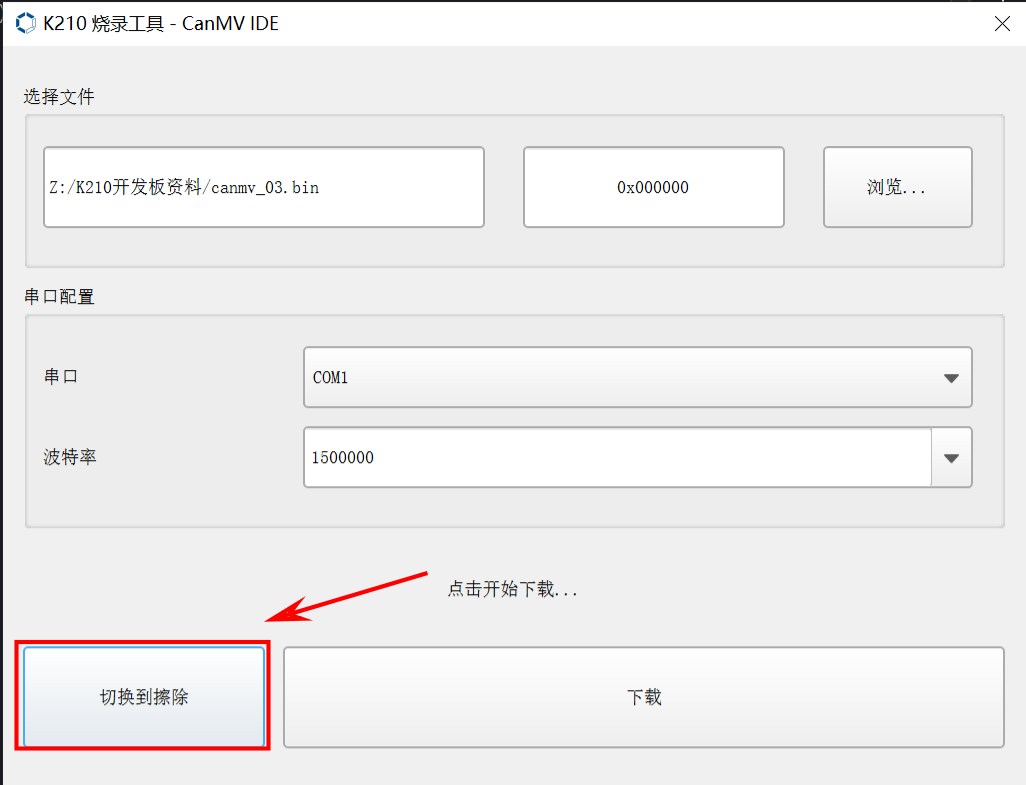The width and height of the screenshot is (1026, 785).
Task: Click the CanMV IDE text in title bar
Action: [x=229, y=23]
